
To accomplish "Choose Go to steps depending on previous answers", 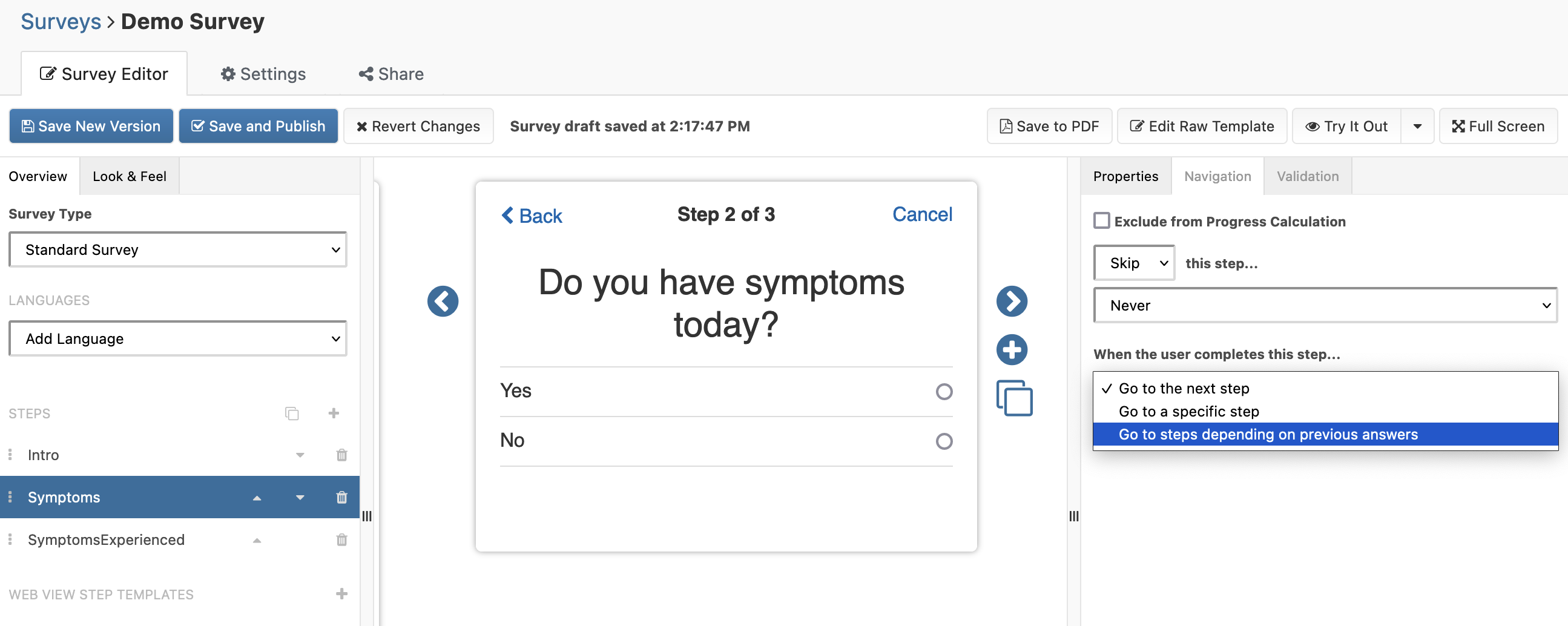I will point(1268,434).
